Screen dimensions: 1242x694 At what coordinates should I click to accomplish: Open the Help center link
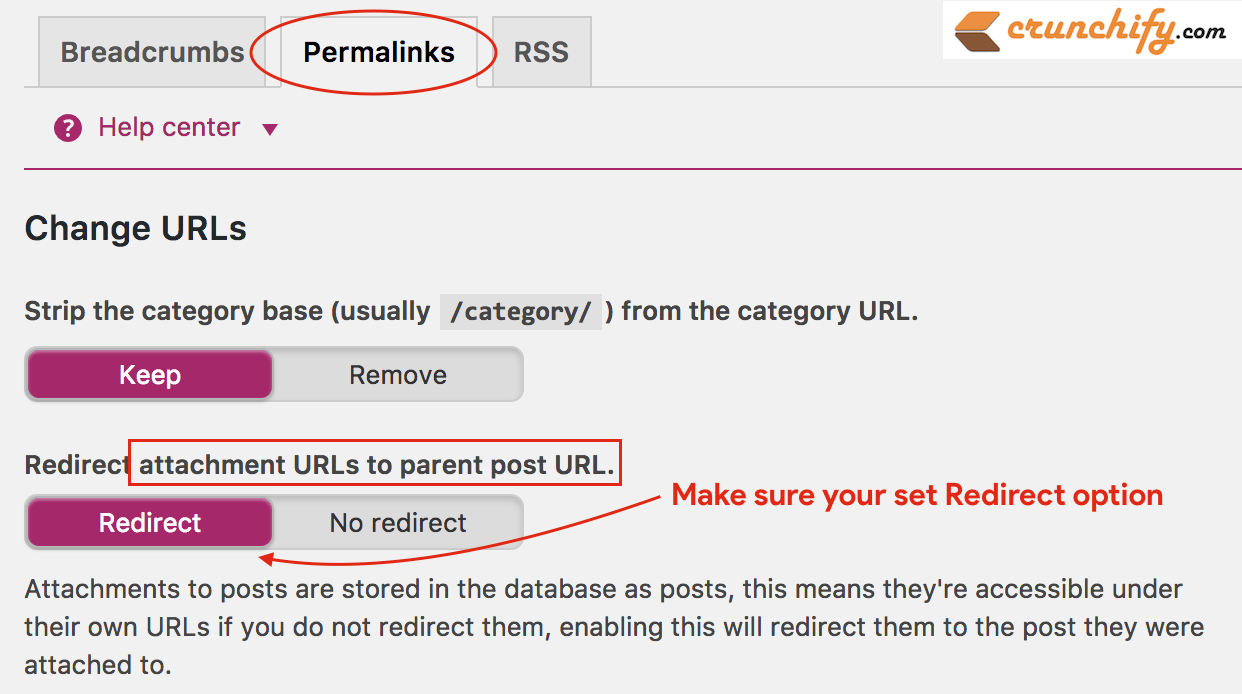click(x=169, y=128)
